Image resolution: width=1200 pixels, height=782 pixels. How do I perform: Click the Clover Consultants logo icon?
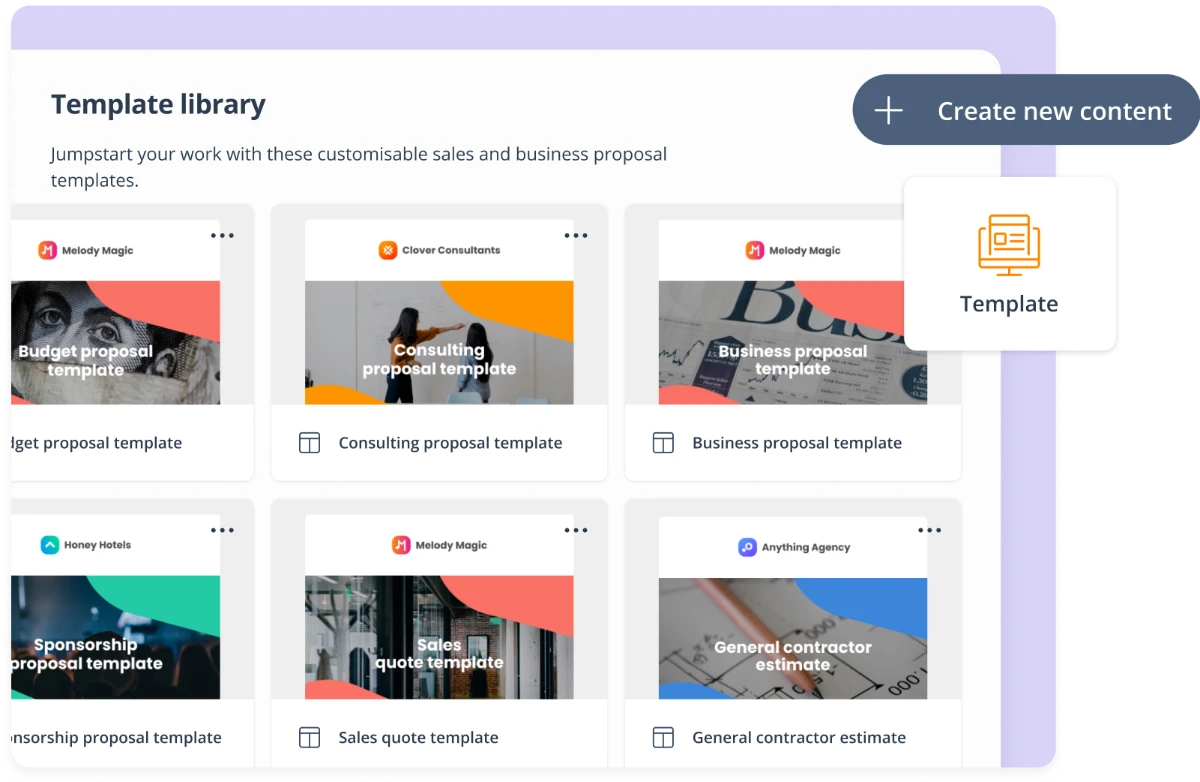388,250
